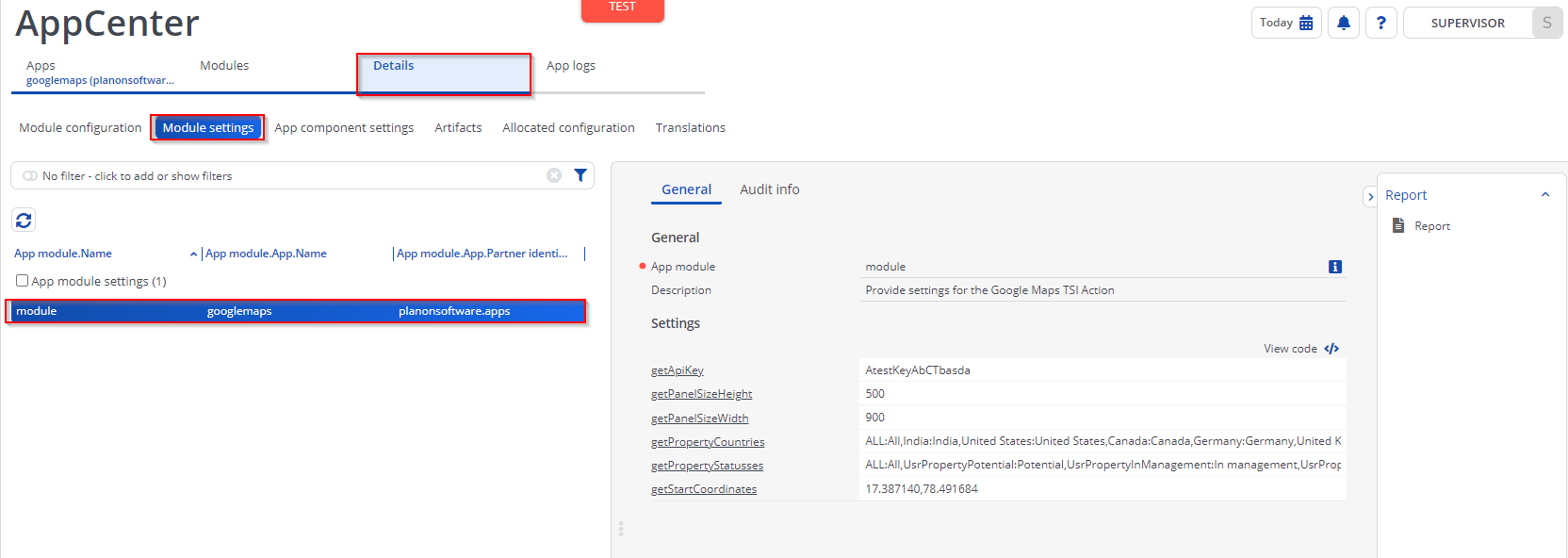The height and width of the screenshot is (558, 1568).
Task: Clear the filter with the X icon
Action: (x=554, y=175)
